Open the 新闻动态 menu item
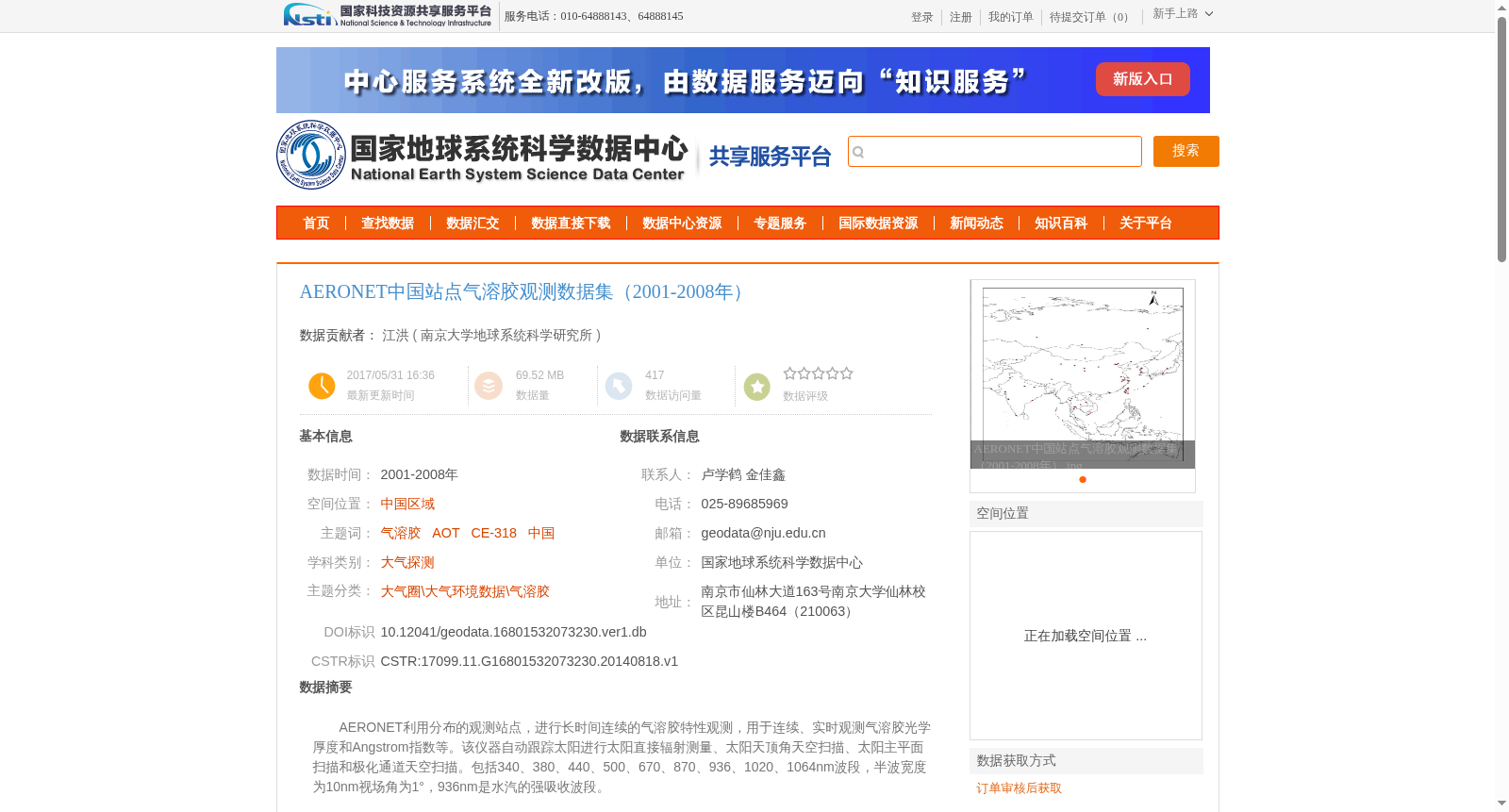Screen dimensions: 1509x812 click(x=976, y=224)
